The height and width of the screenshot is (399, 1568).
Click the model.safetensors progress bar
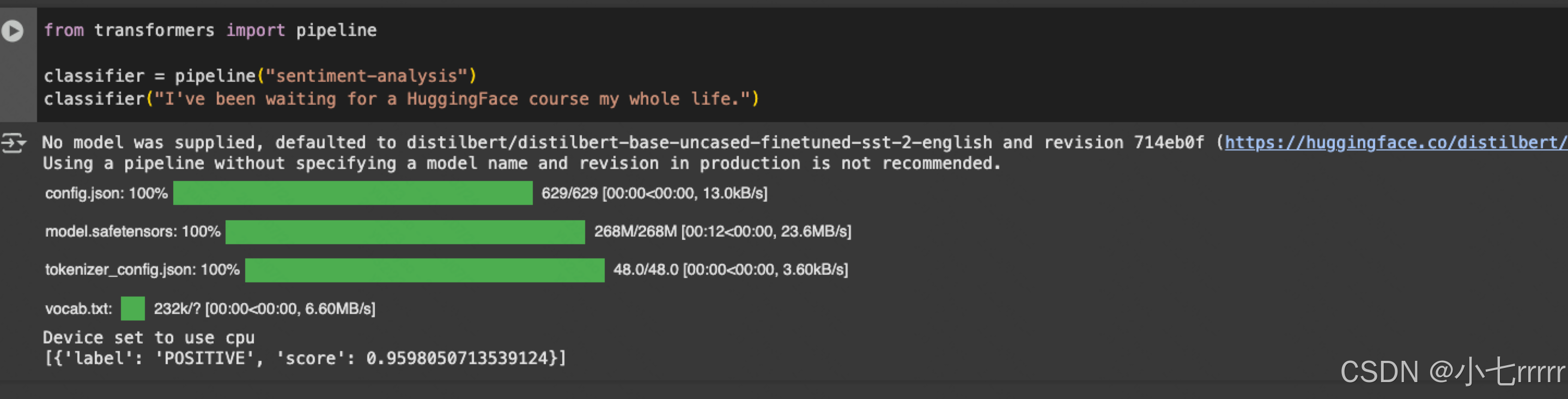pos(405,232)
